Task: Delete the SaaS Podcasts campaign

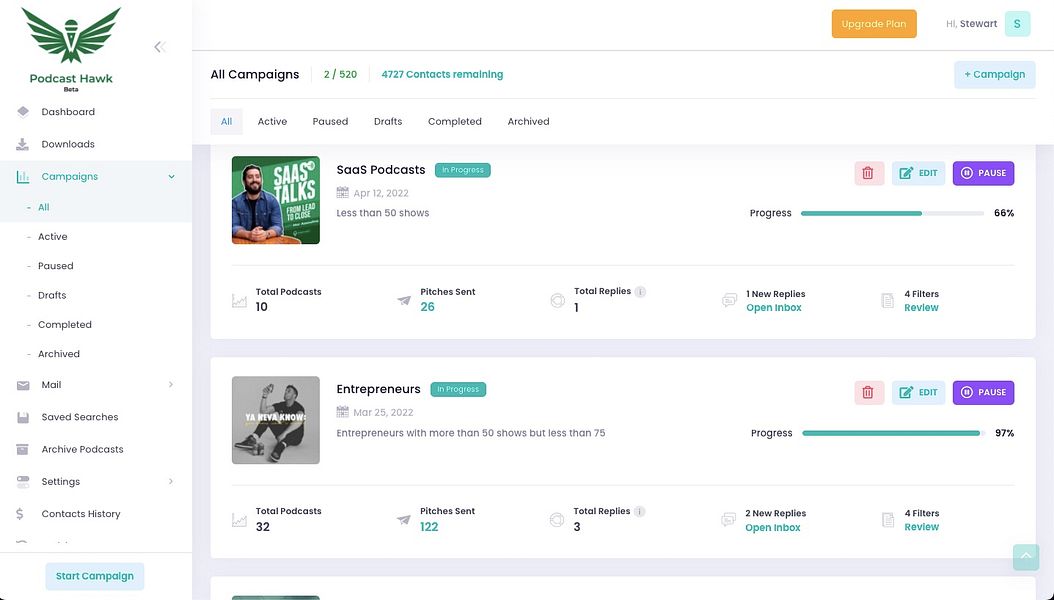Action: click(868, 173)
